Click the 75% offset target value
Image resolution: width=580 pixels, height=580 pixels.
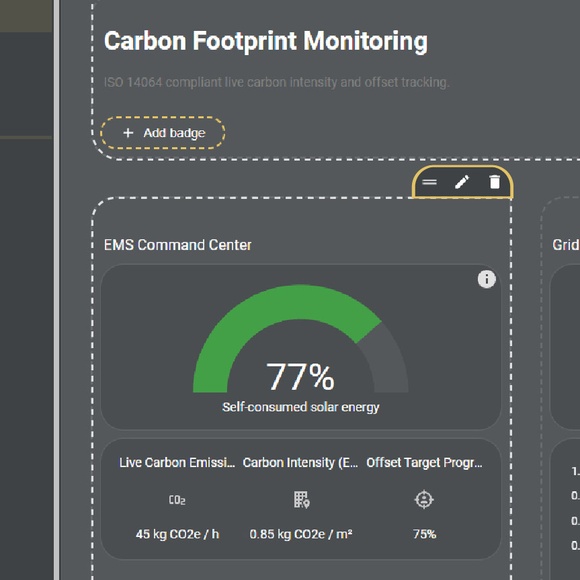click(x=424, y=534)
